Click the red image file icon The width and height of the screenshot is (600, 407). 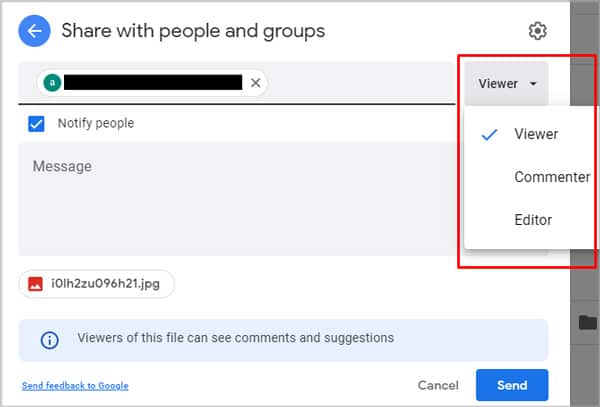[35, 284]
